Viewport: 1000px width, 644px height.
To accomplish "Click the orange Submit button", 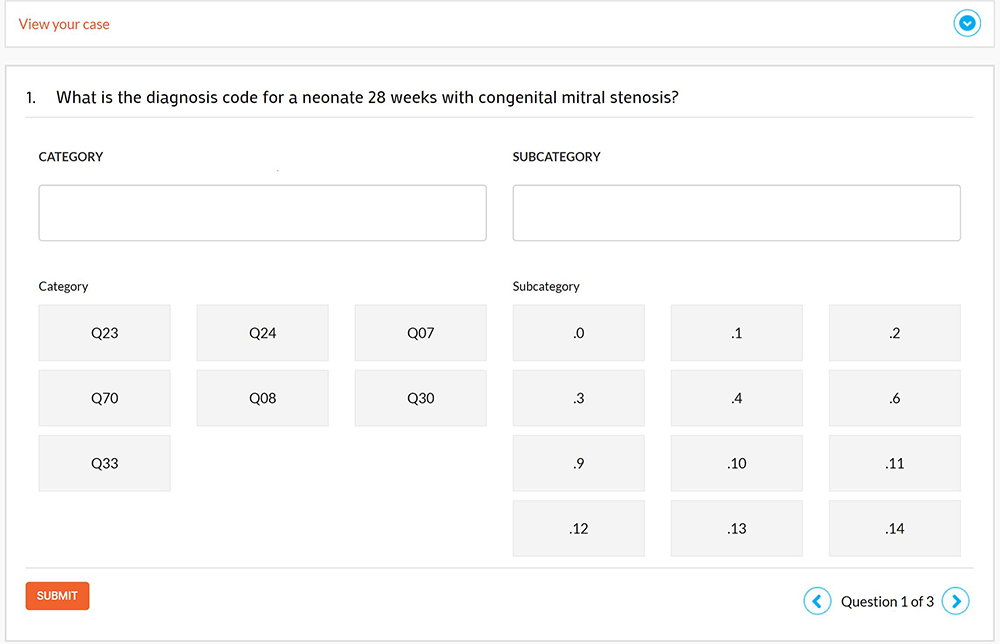I will click(57, 596).
